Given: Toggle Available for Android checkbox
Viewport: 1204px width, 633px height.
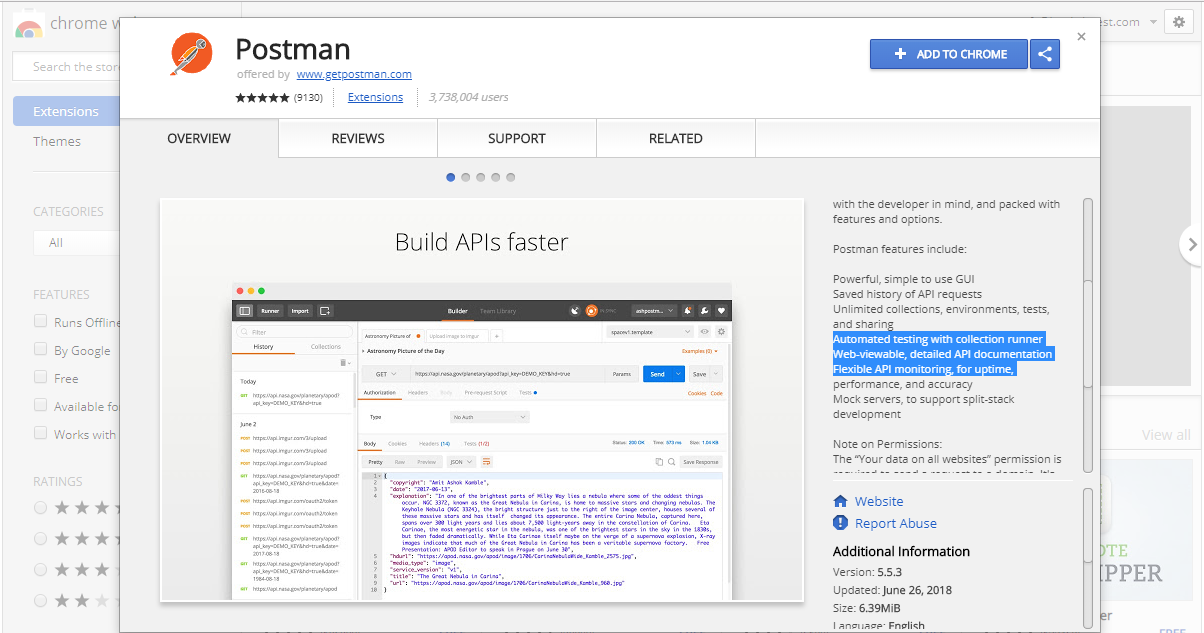Looking at the screenshot, I should click(x=41, y=406).
